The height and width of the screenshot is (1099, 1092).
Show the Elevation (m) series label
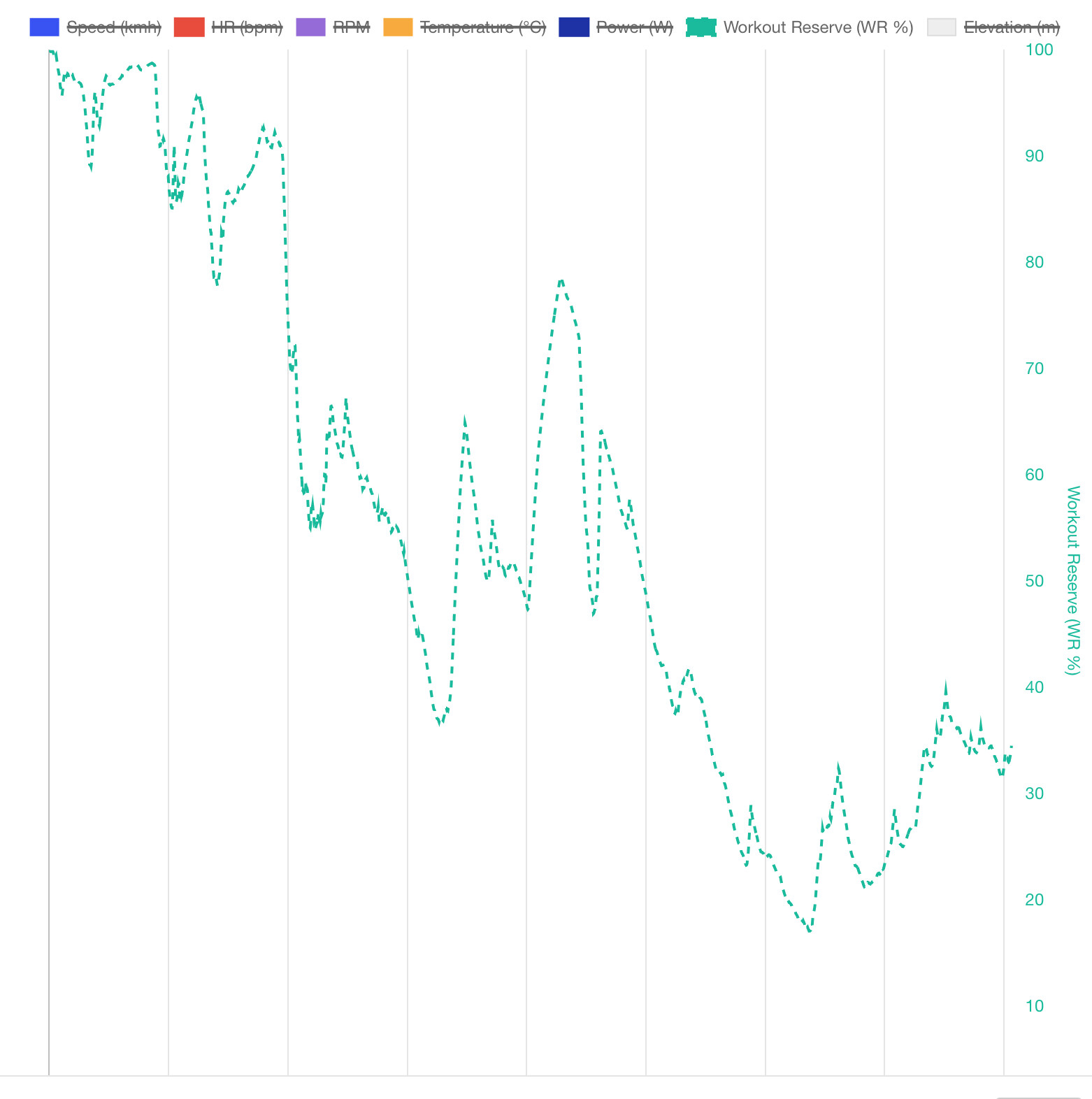click(x=1011, y=27)
